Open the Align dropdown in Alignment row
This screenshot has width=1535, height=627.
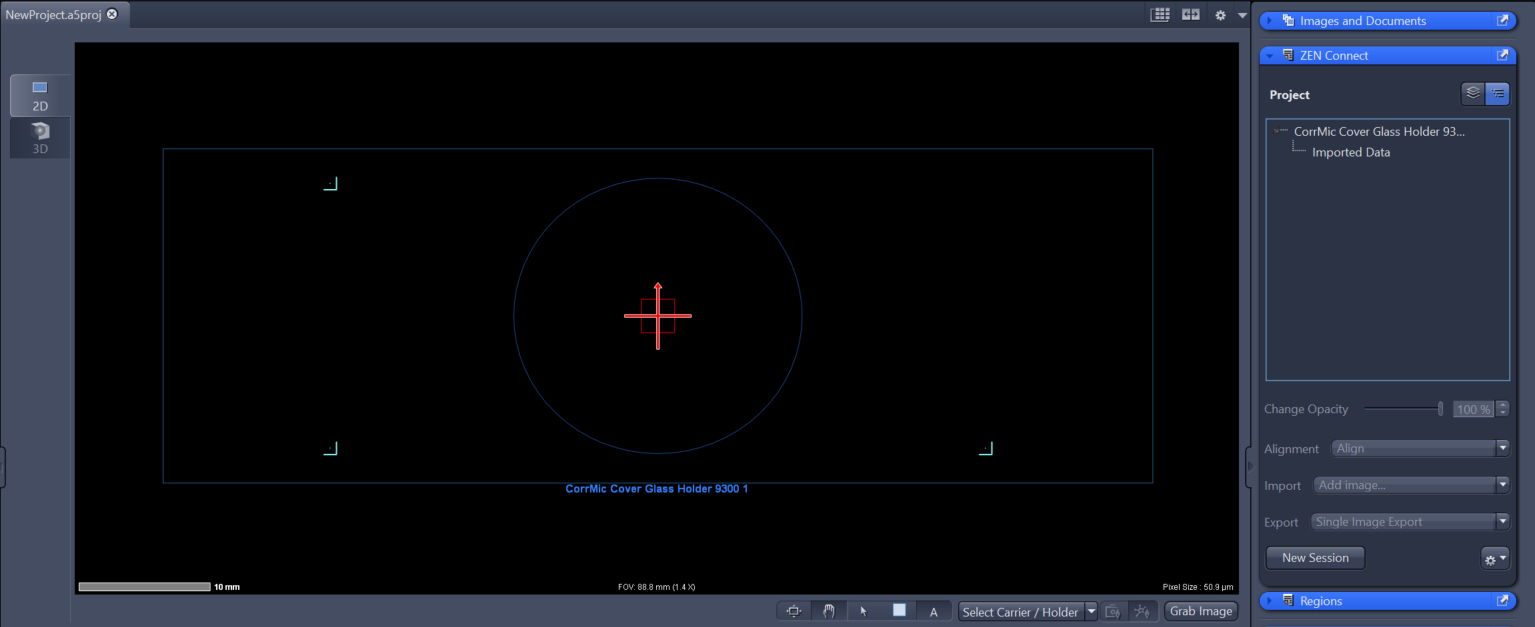[1503, 448]
